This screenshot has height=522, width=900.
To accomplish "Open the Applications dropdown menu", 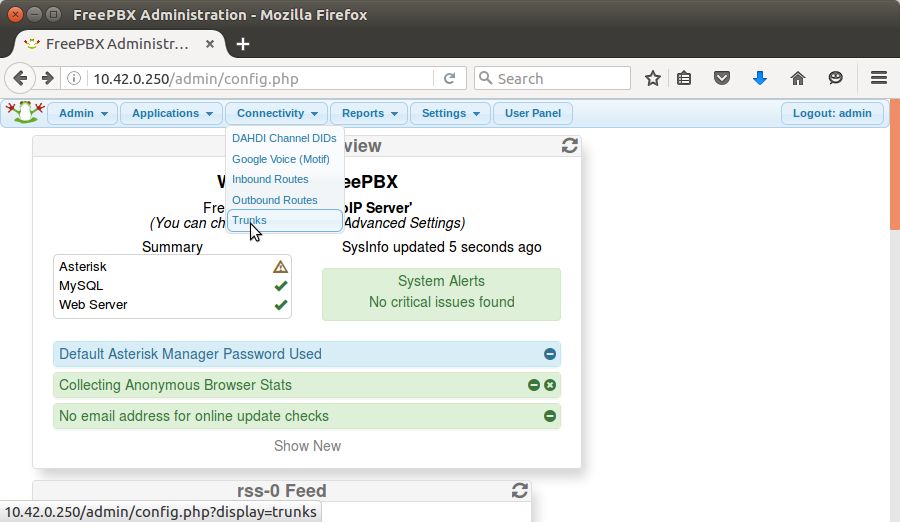I will pyautogui.click(x=171, y=113).
